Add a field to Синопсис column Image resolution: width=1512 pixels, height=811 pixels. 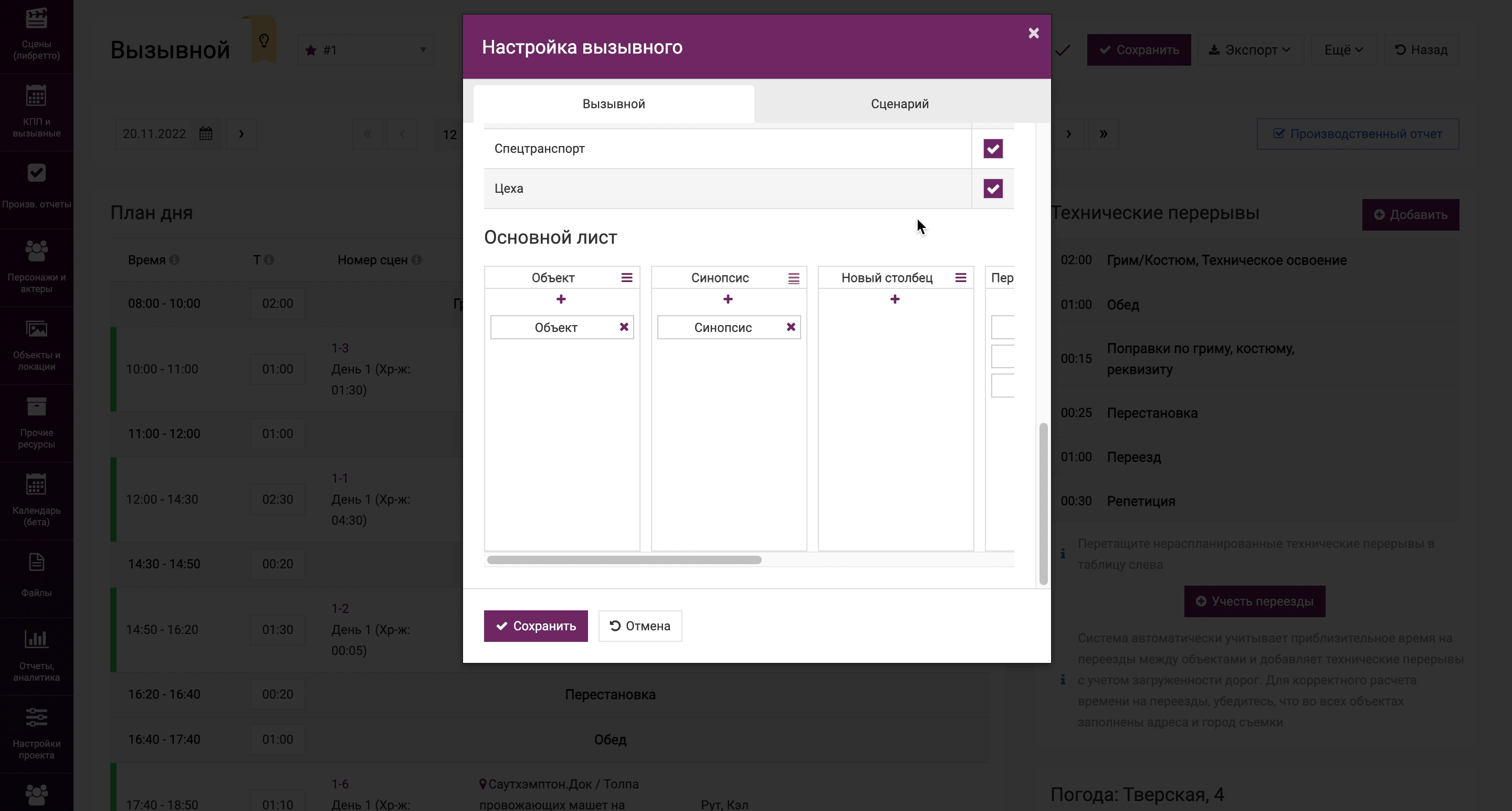[x=728, y=299]
